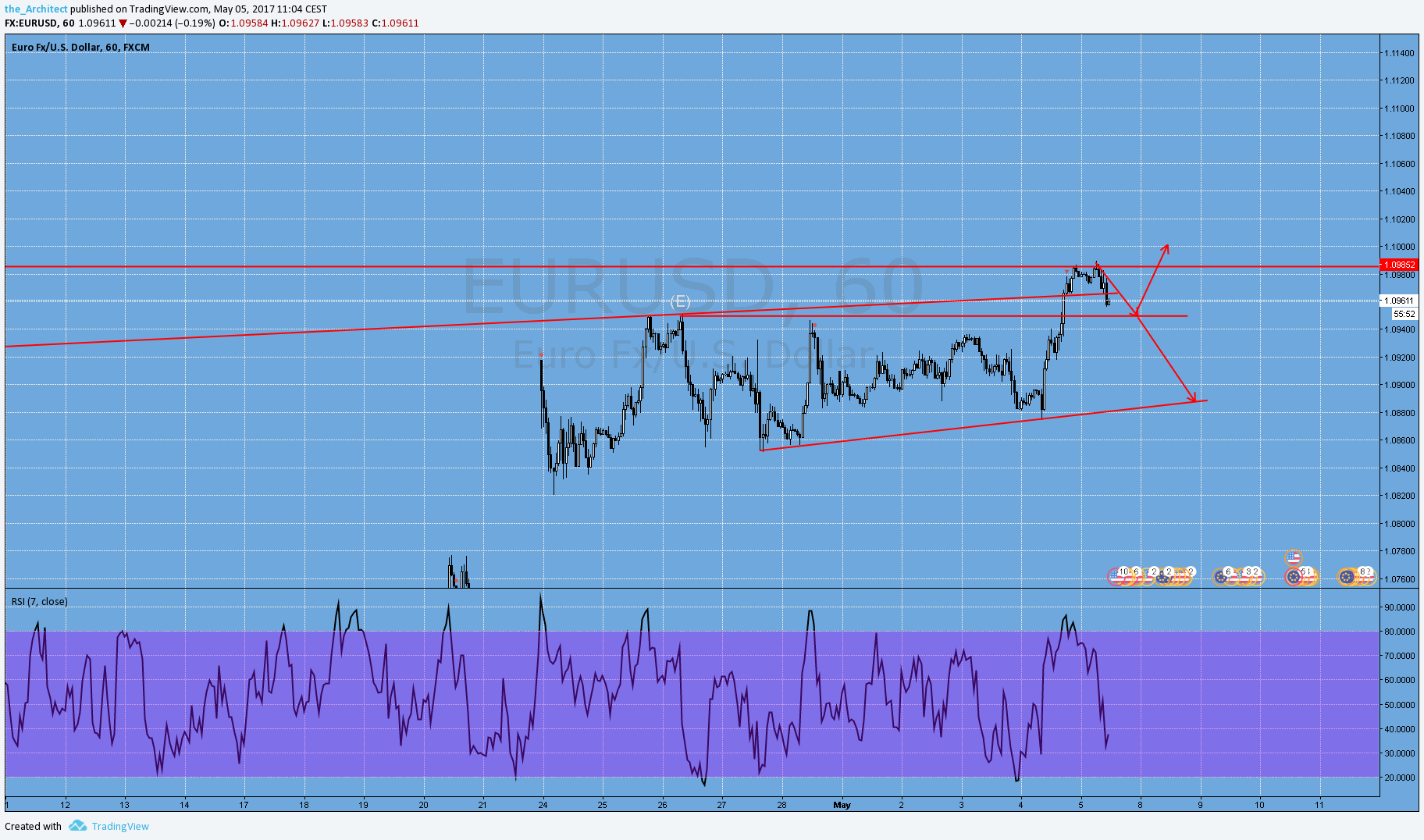1424x840 pixels.
Task: Click the 50.0000 RSI axis label
Action: (1399, 705)
